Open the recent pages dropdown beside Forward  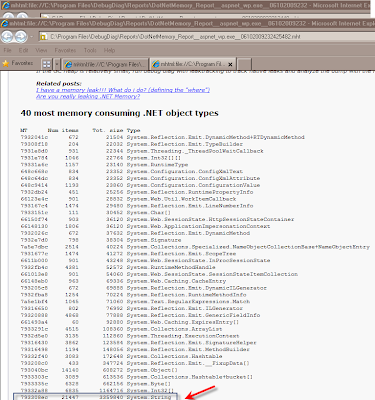tap(31, 37)
